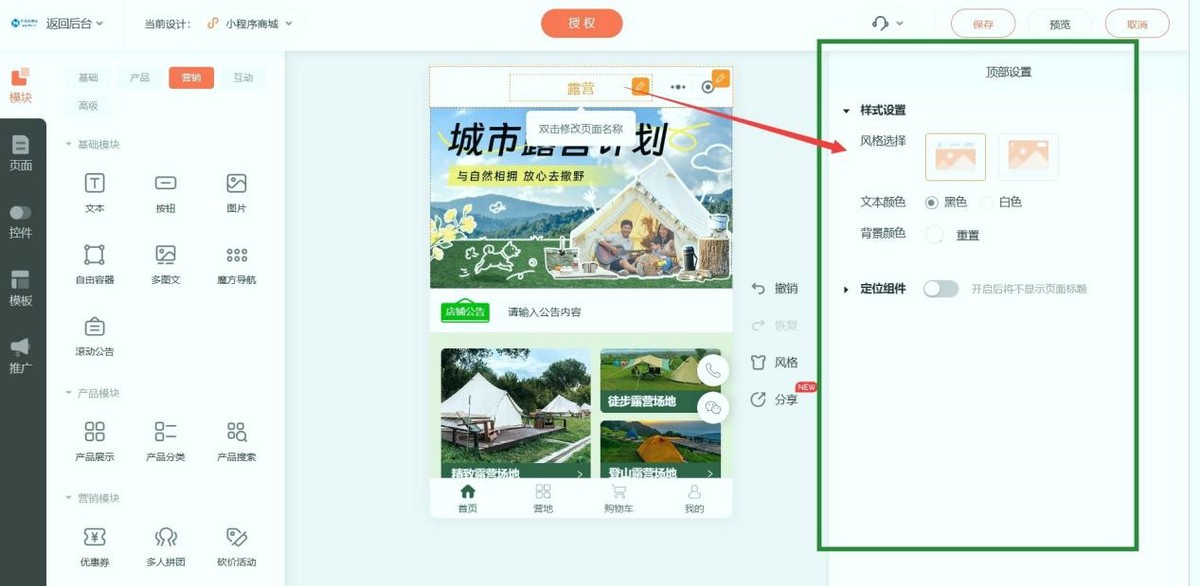Select the 文本 text module

click(x=94, y=190)
